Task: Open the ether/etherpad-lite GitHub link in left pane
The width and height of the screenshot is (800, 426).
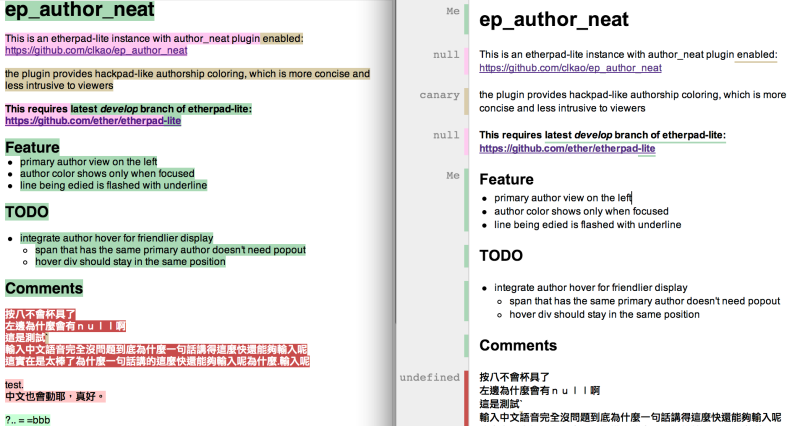Action: [93, 121]
